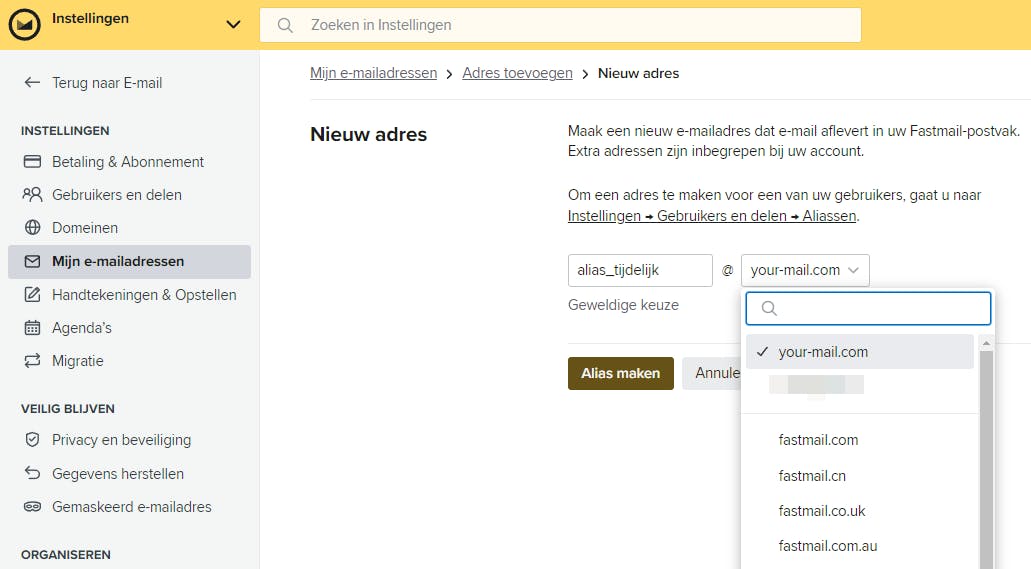Expand the Instellingen account menu chevron
This screenshot has height=569, width=1031.
click(233, 25)
